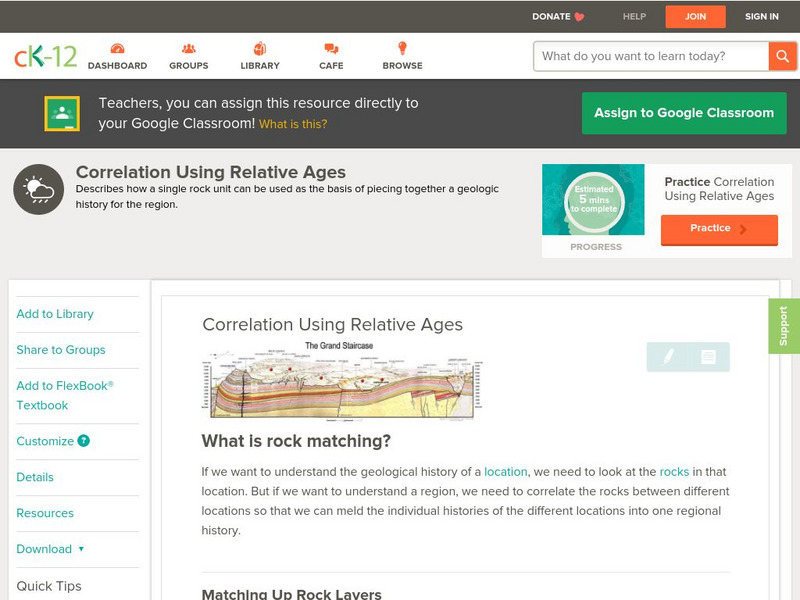Viewport: 800px width, 600px height.
Task: Open the Support side tab
Action: click(783, 326)
